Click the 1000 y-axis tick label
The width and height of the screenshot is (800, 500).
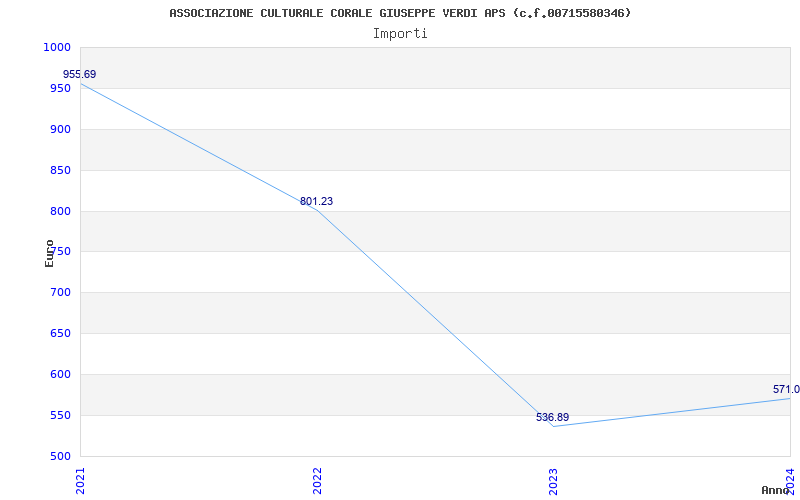click(57, 47)
